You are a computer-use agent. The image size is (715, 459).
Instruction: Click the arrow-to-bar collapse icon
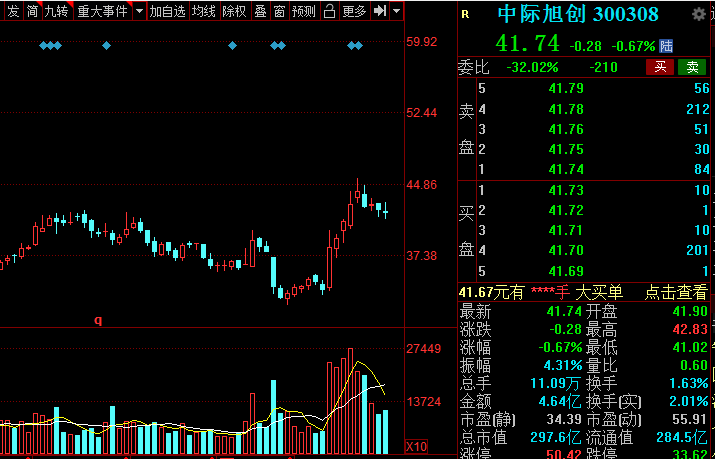coord(380,12)
